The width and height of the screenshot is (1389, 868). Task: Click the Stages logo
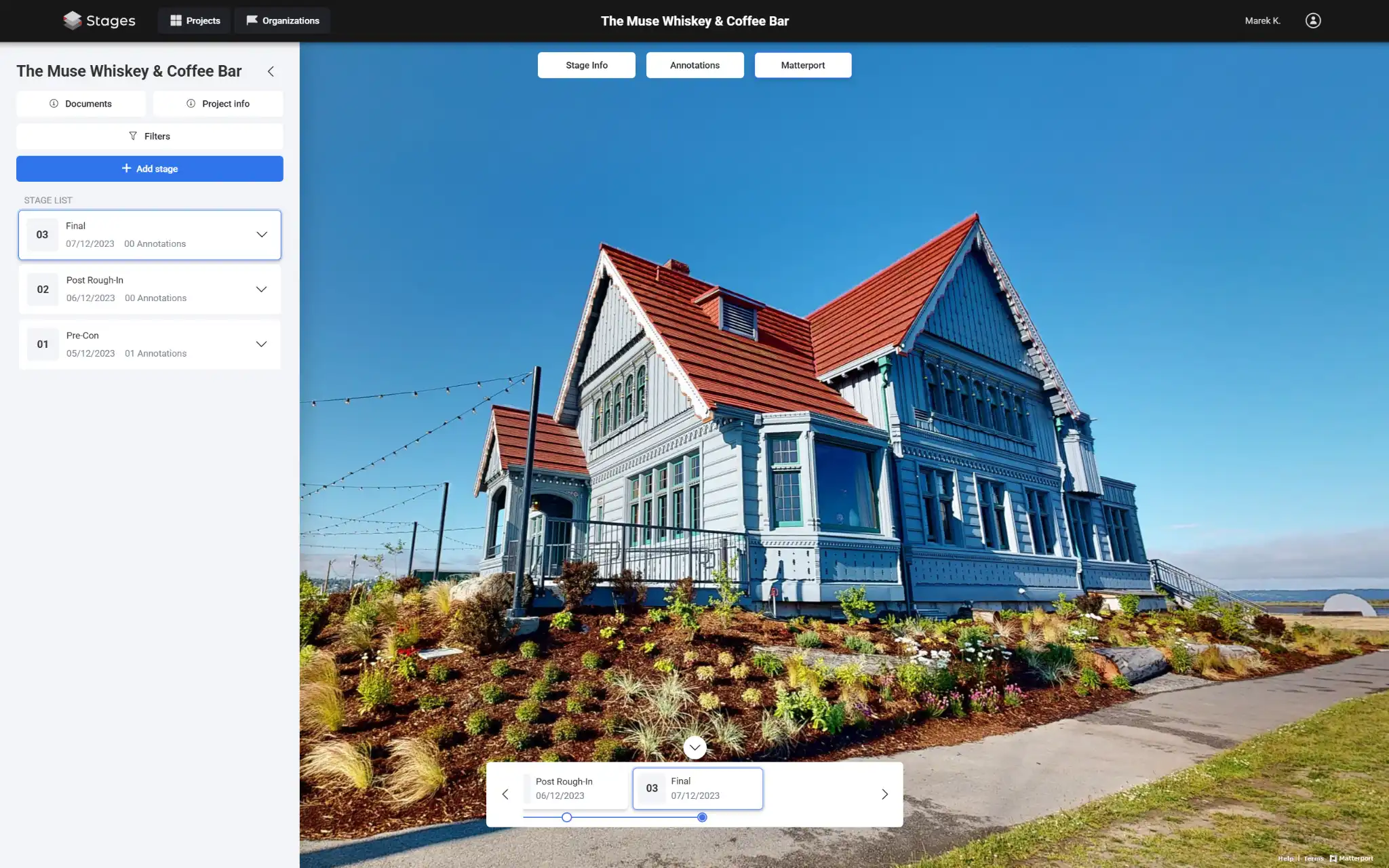click(x=99, y=20)
